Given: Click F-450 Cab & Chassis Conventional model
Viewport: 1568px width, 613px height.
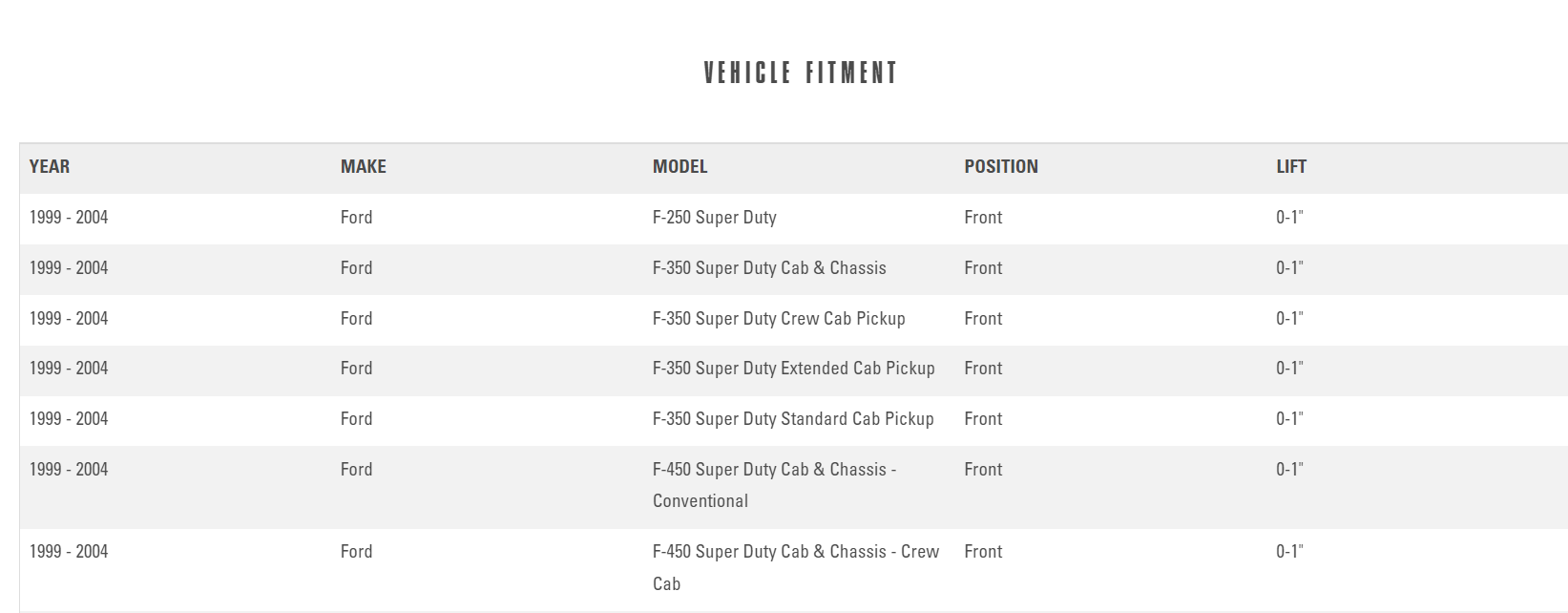Looking at the screenshot, I should pyautogui.click(x=773, y=485).
